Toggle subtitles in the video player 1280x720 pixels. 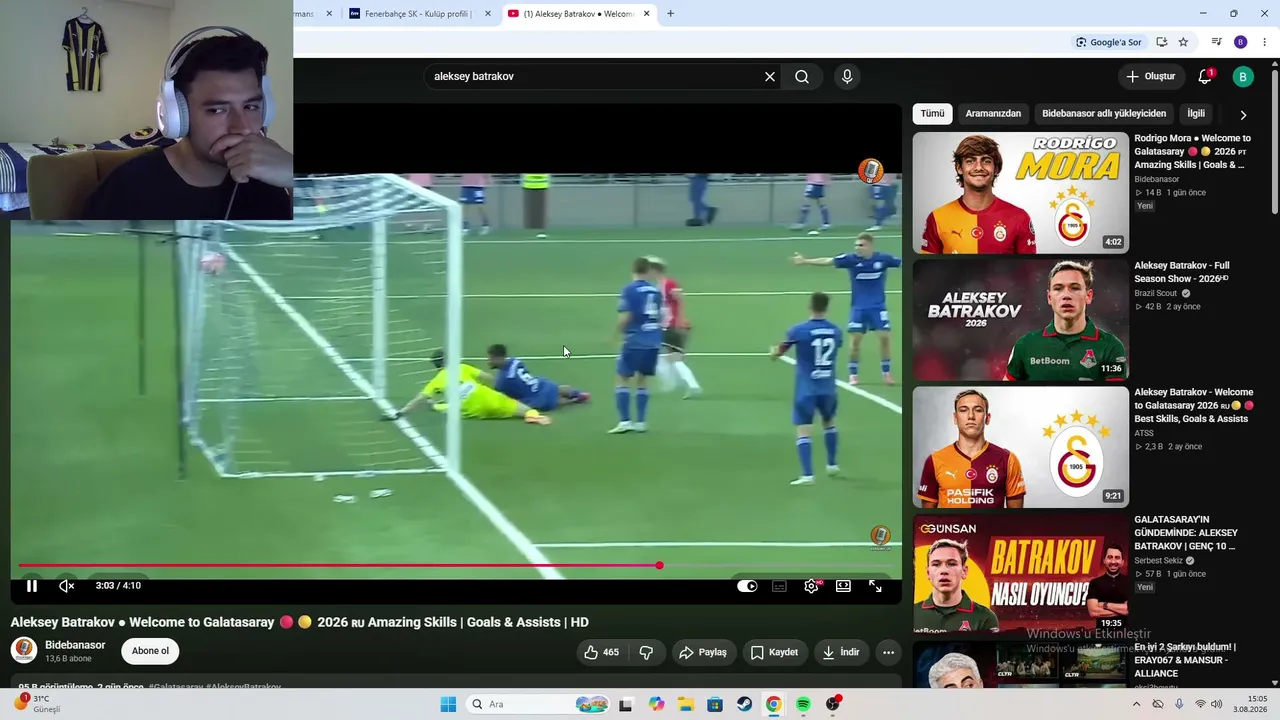[779, 586]
